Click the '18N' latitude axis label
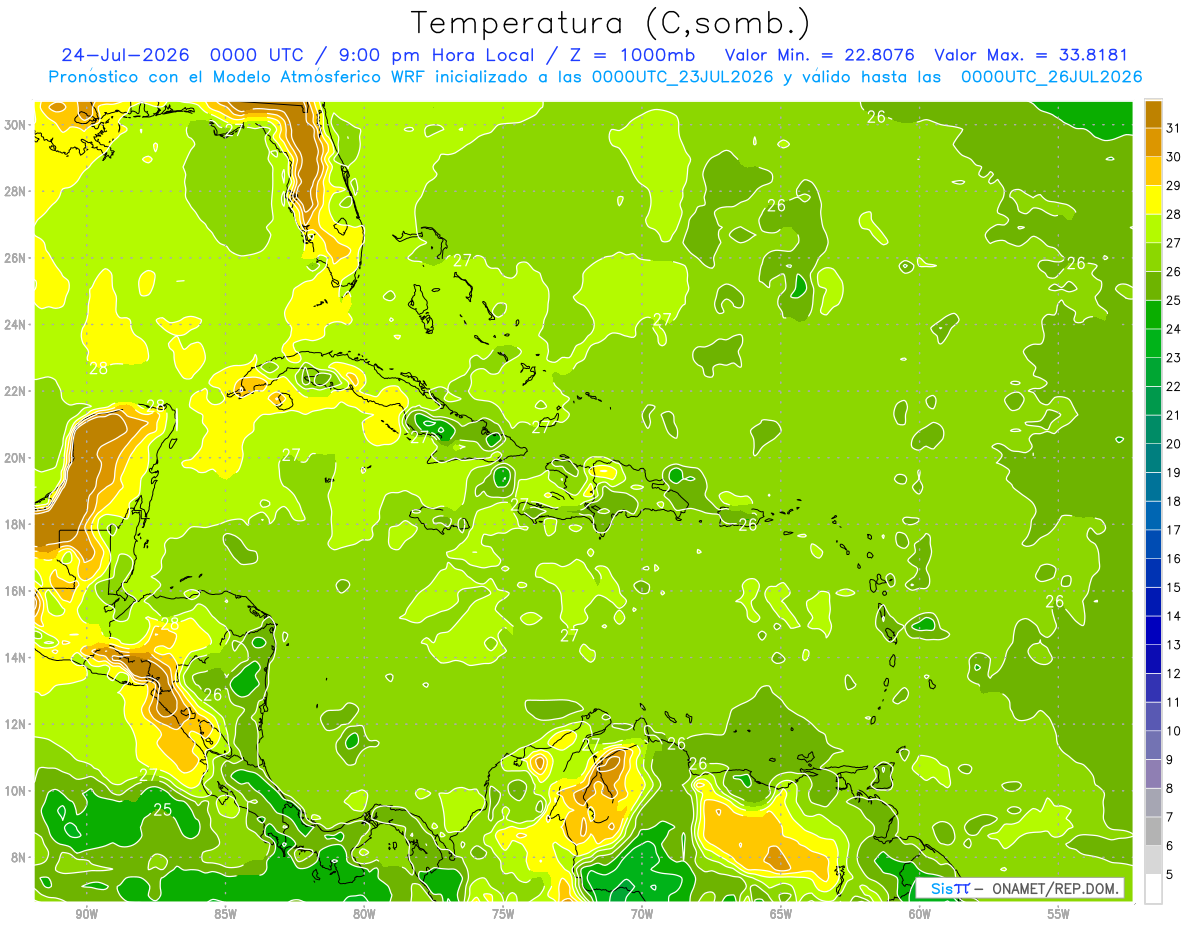Viewport: 1200px width, 927px height. [x=16, y=524]
